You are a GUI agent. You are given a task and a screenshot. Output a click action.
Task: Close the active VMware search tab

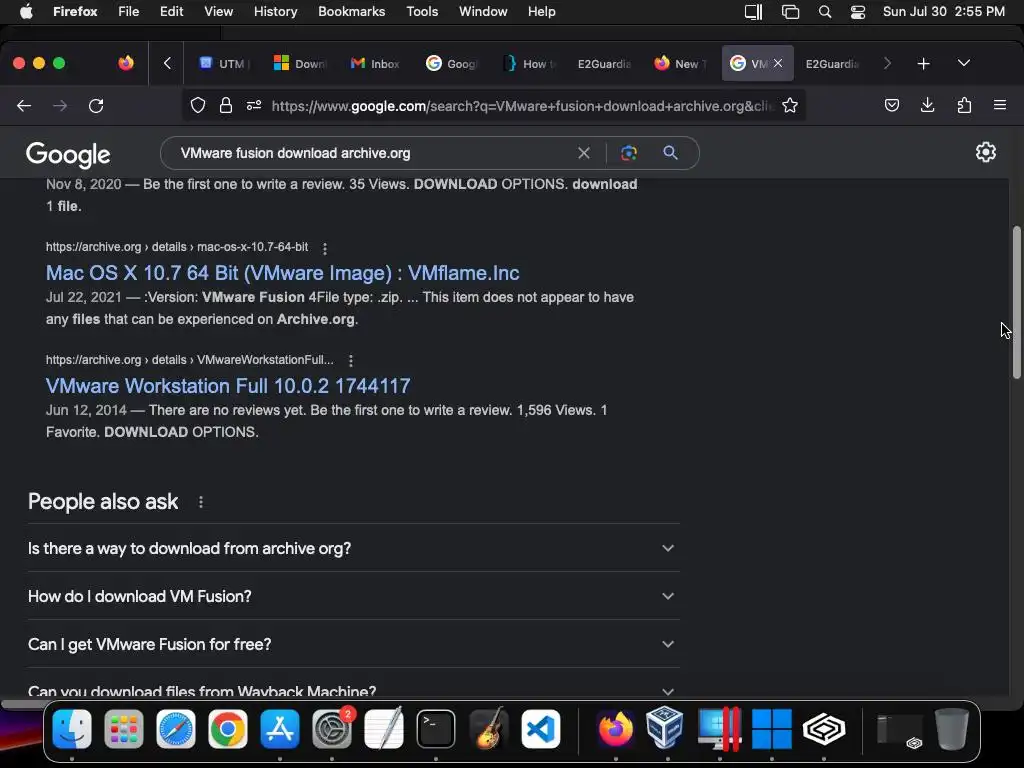click(x=778, y=63)
